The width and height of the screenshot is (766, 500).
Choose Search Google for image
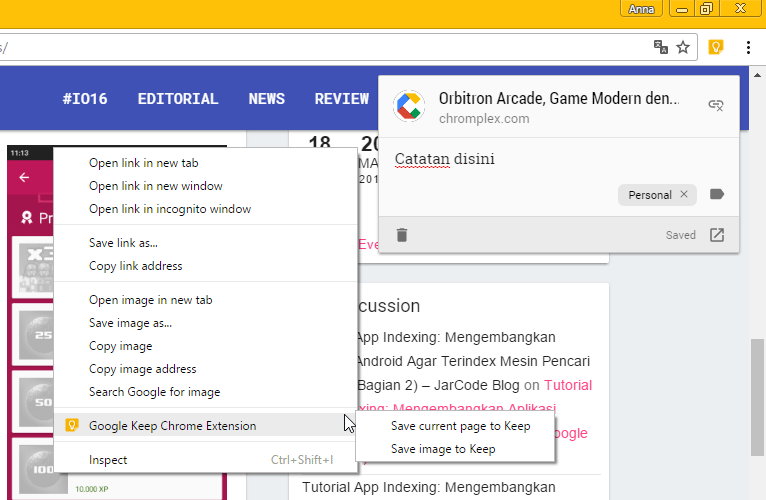tap(205, 392)
